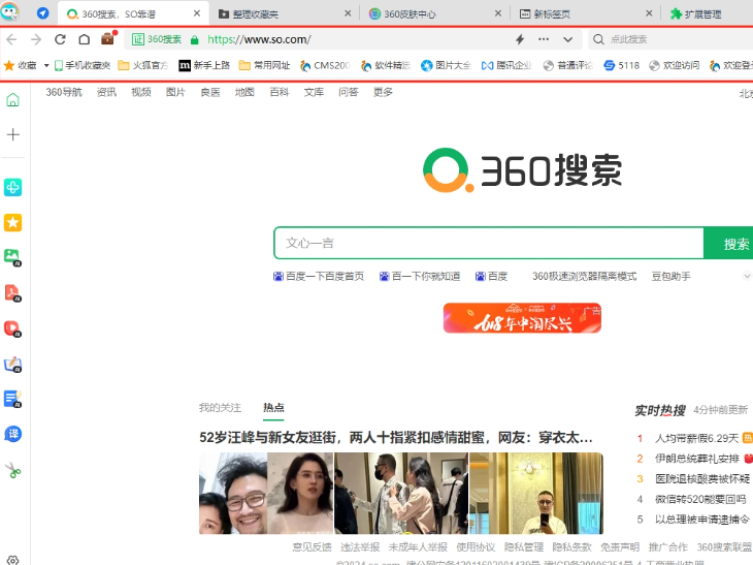Open the 52岁汪峰 news headline
This screenshot has height=565, width=753.
pos(396,438)
